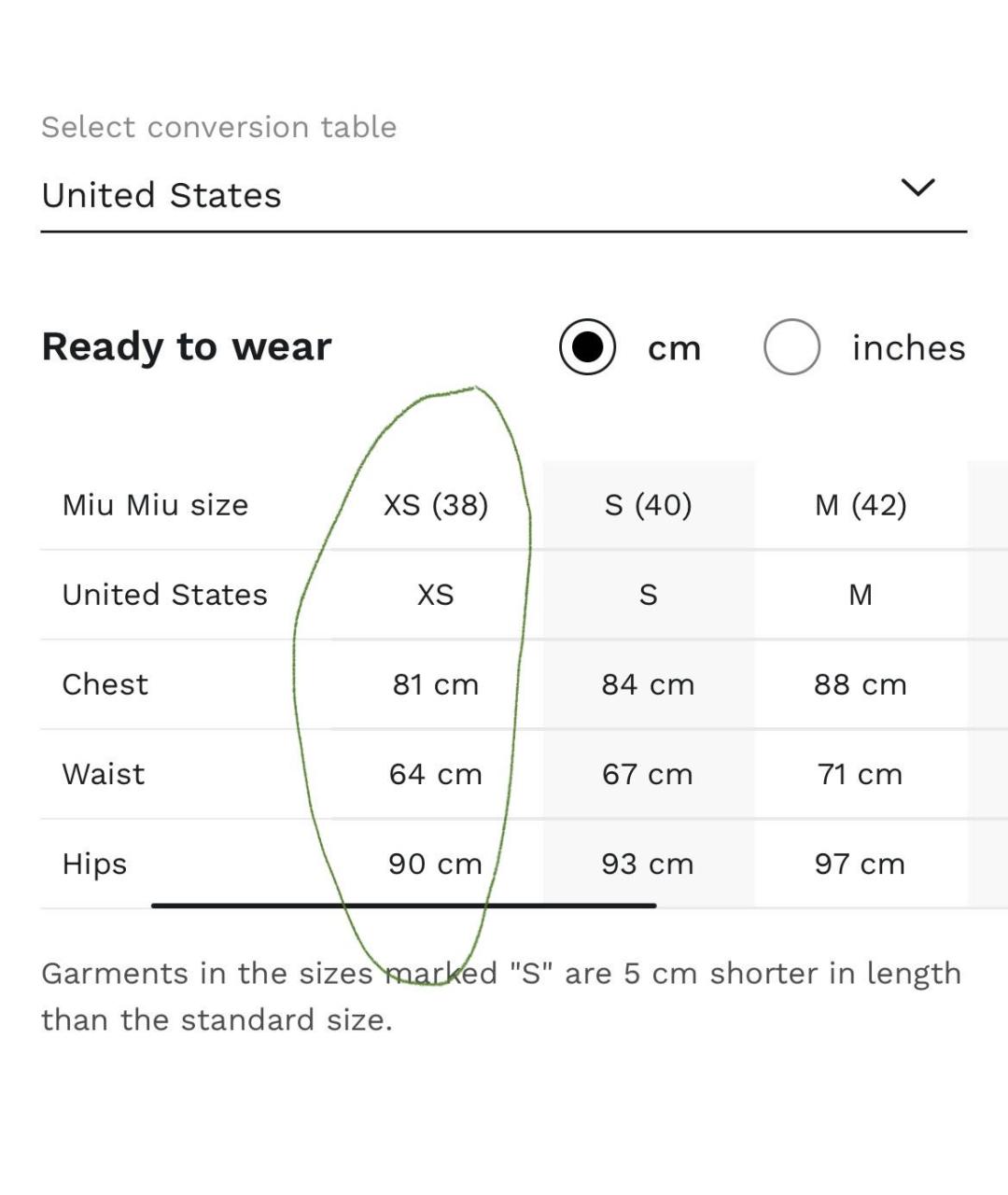This screenshot has width=1008, height=1195.
Task: Click the 'inches' unit label
Action: [x=908, y=348]
